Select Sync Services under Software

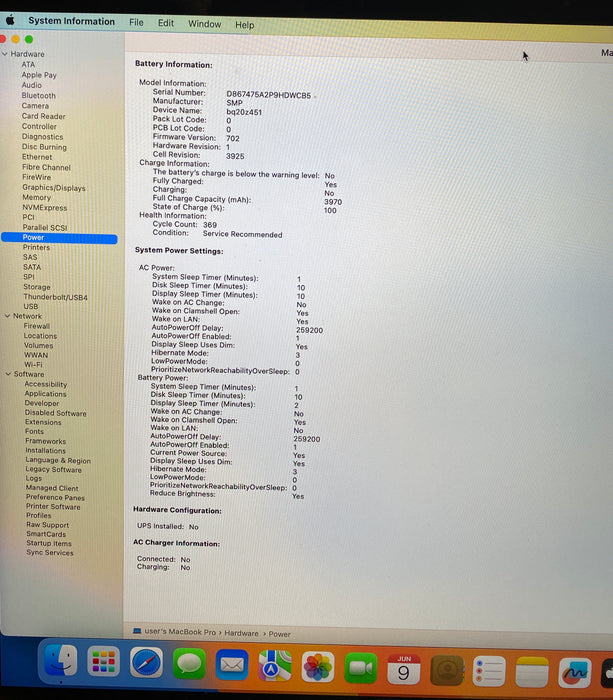[50, 553]
